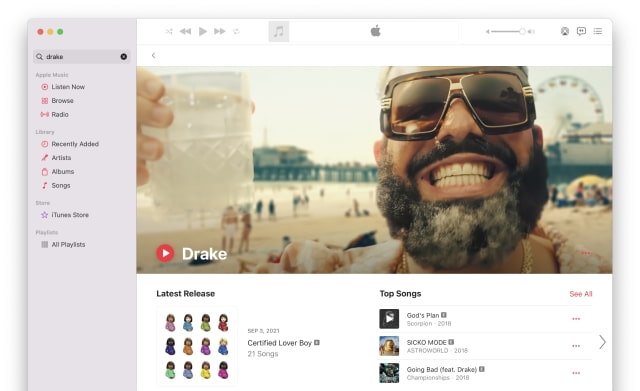Open the account profile icon
The width and height of the screenshot is (640, 391).
(x=565, y=31)
